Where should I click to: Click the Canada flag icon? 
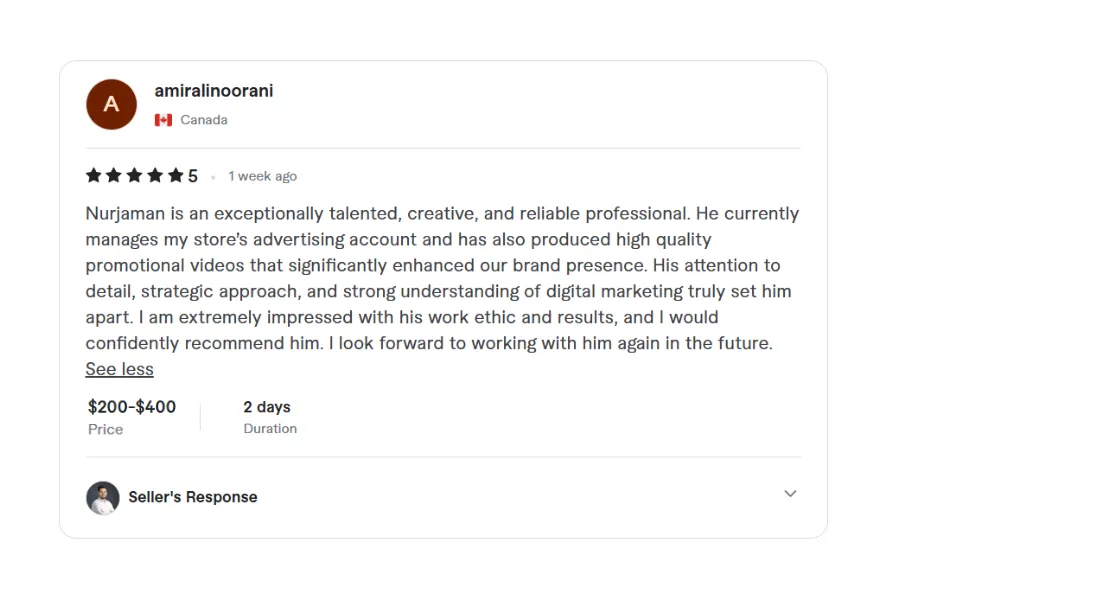click(163, 120)
